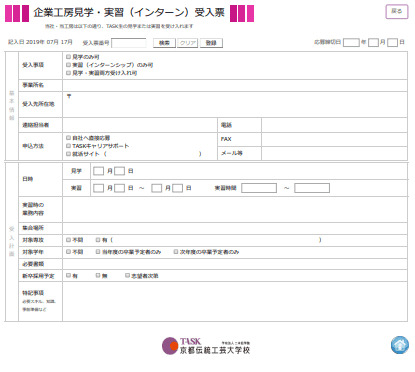Click the FAX entry field
The width and height of the screenshot is (415, 372).
[x=334, y=139]
